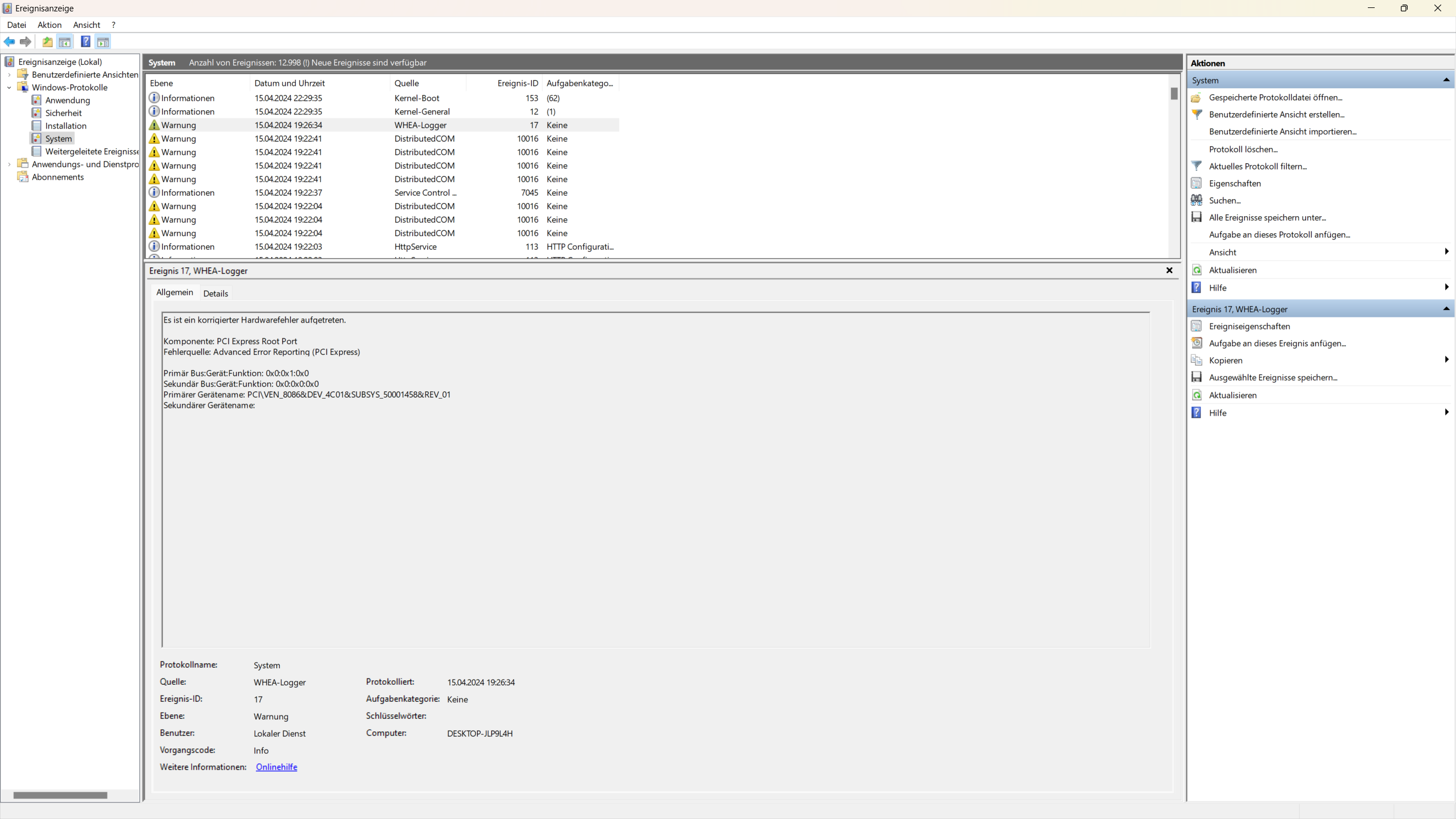Collapse the Windows-Protokolle tree node

point(9,88)
